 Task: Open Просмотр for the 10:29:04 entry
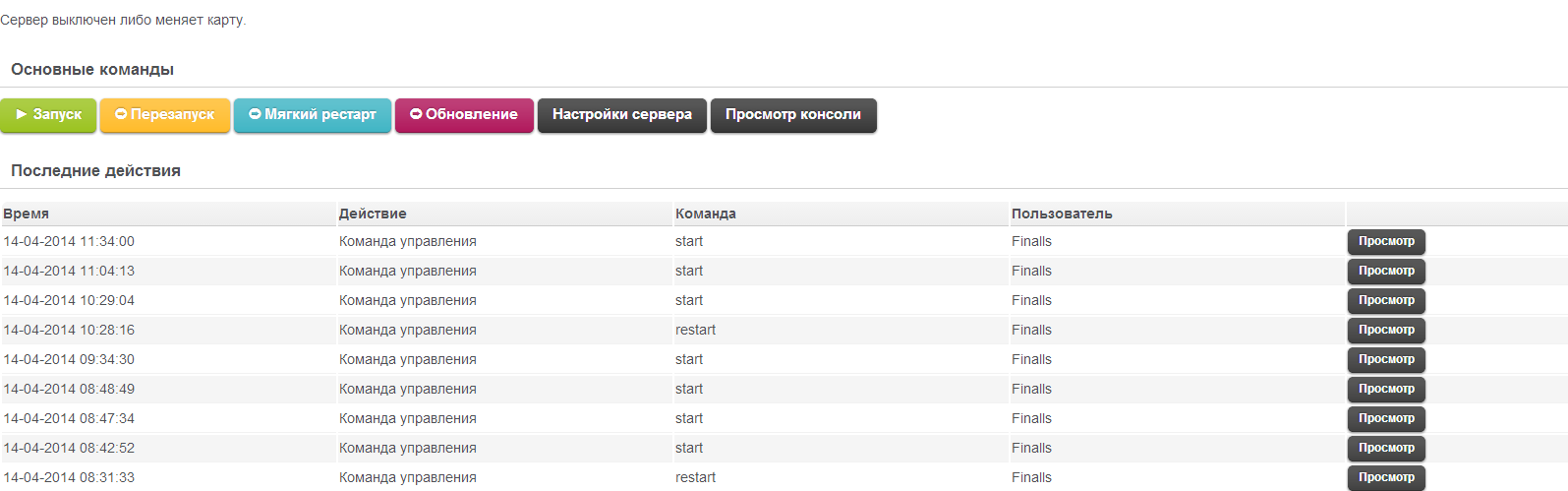(1386, 301)
